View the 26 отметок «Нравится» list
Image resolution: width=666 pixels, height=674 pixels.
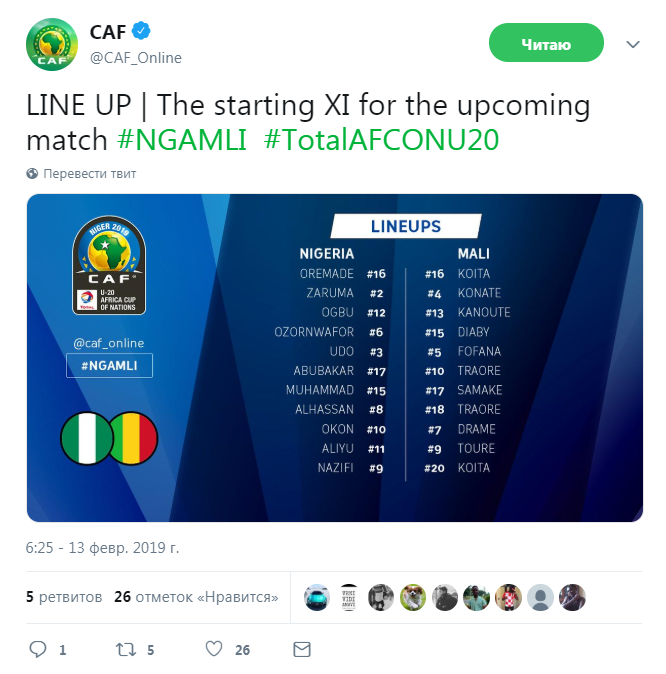[196, 597]
